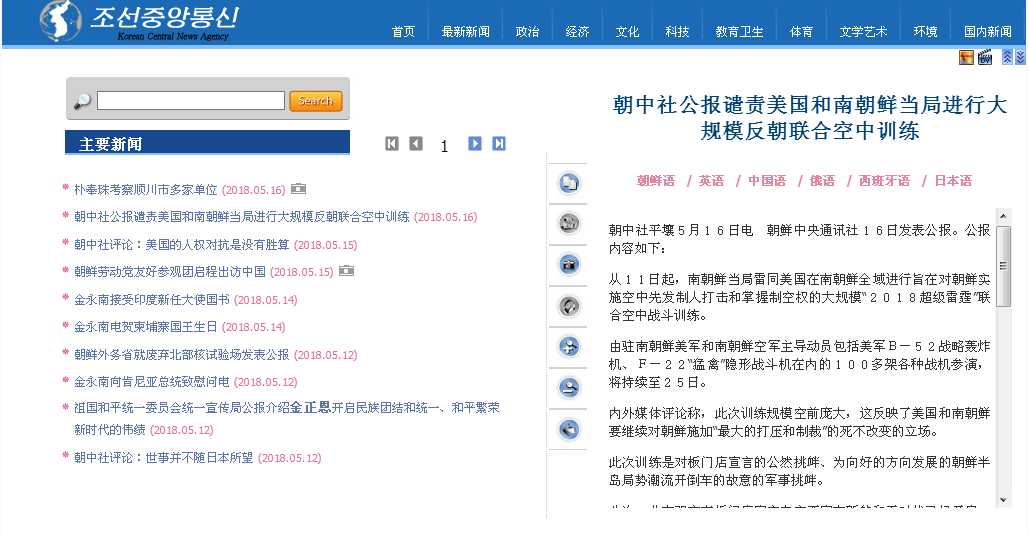Open the 文化 menu item
This screenshot has width=1028, height=533.
pyautogui.click(x=627, y=31)
